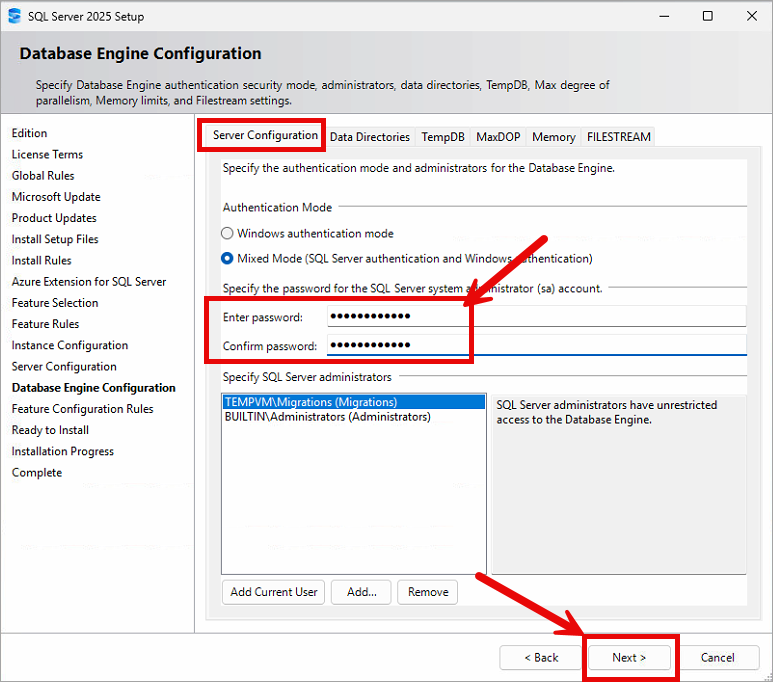Select Windows authentication mode radio button
The height and width of the screenshot is (682, 773).
[x=228, y=233]
